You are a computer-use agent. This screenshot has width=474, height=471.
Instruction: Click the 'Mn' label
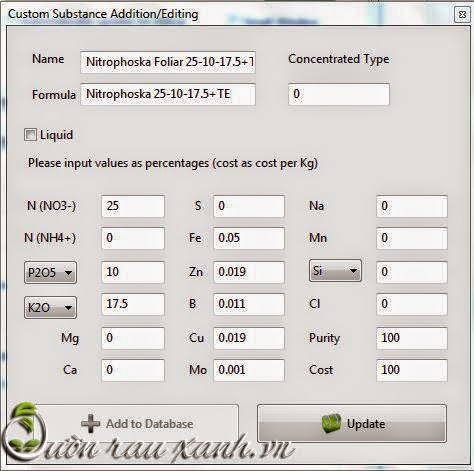pos(318,238)
